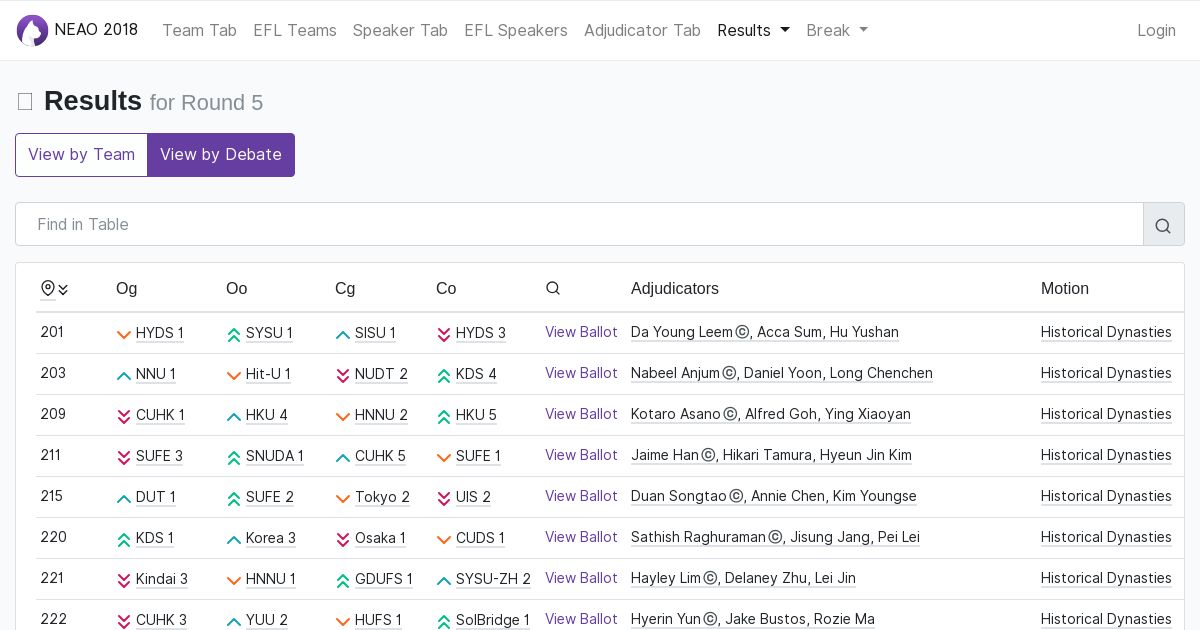Image resolution: width=1200 pixels, height=630 pixels.
Task: Click the NEAO 2018 purple logo icon
Action: [x=32, y=30]
